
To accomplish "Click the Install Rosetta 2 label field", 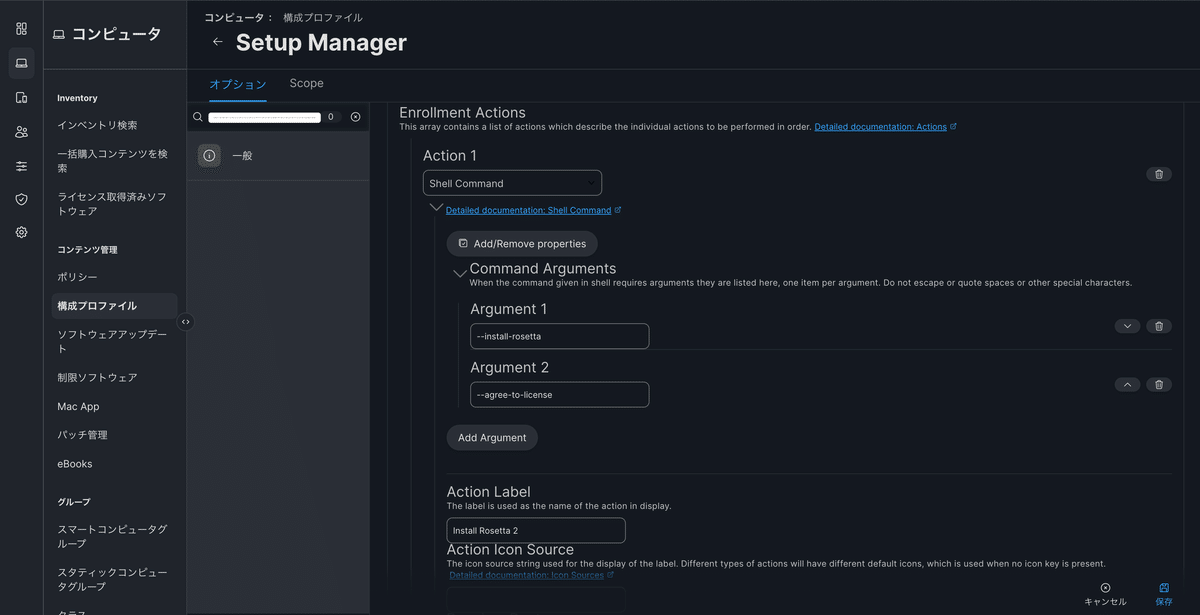I will click(536, 530).
